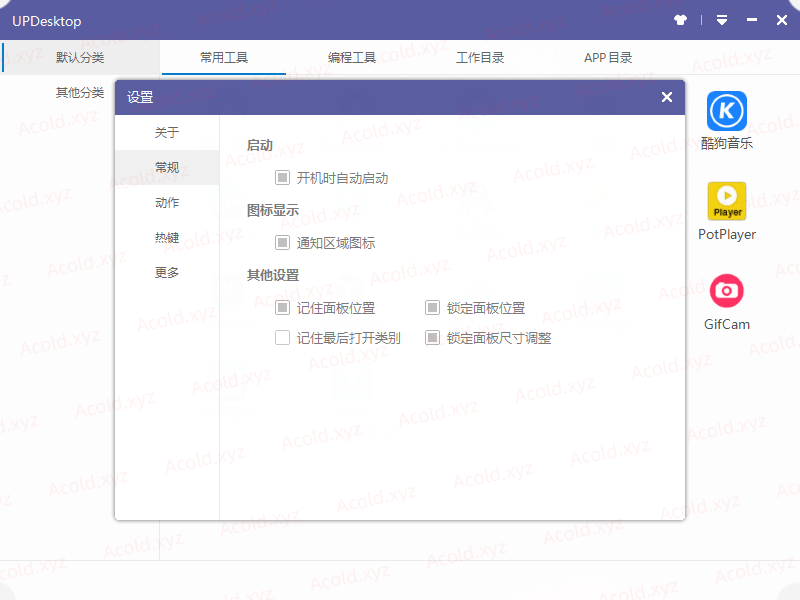Switch to 编程工具 tab

[x=352, y=58]
